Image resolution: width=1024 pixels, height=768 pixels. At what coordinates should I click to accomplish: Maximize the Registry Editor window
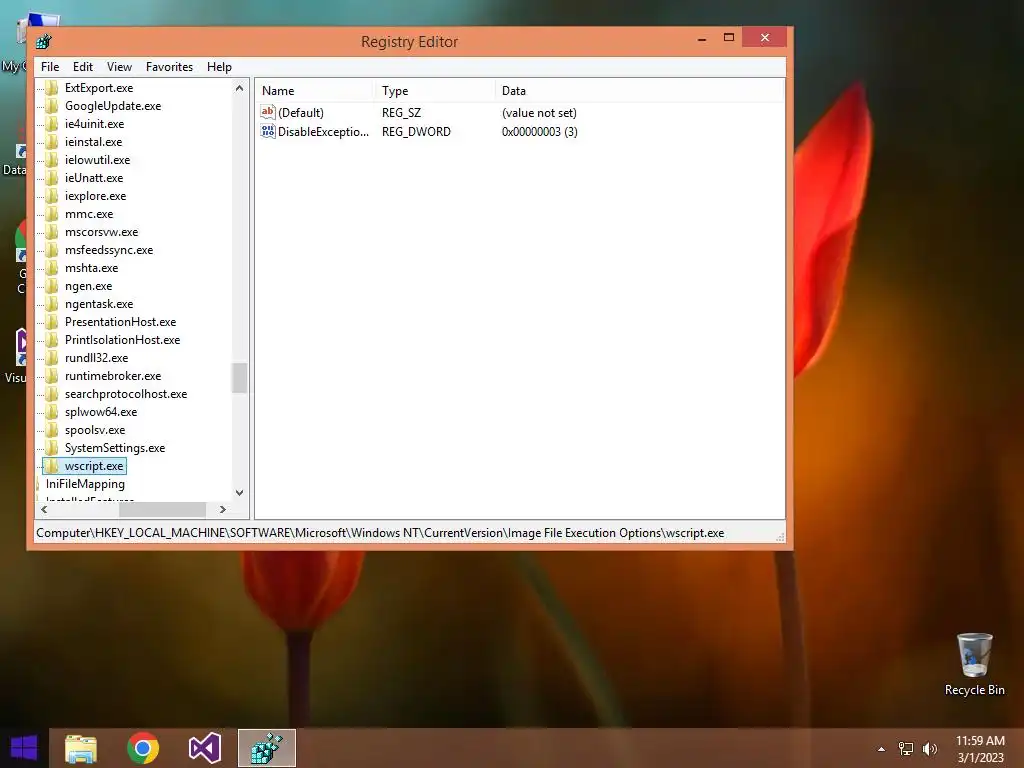coord(729,38)
